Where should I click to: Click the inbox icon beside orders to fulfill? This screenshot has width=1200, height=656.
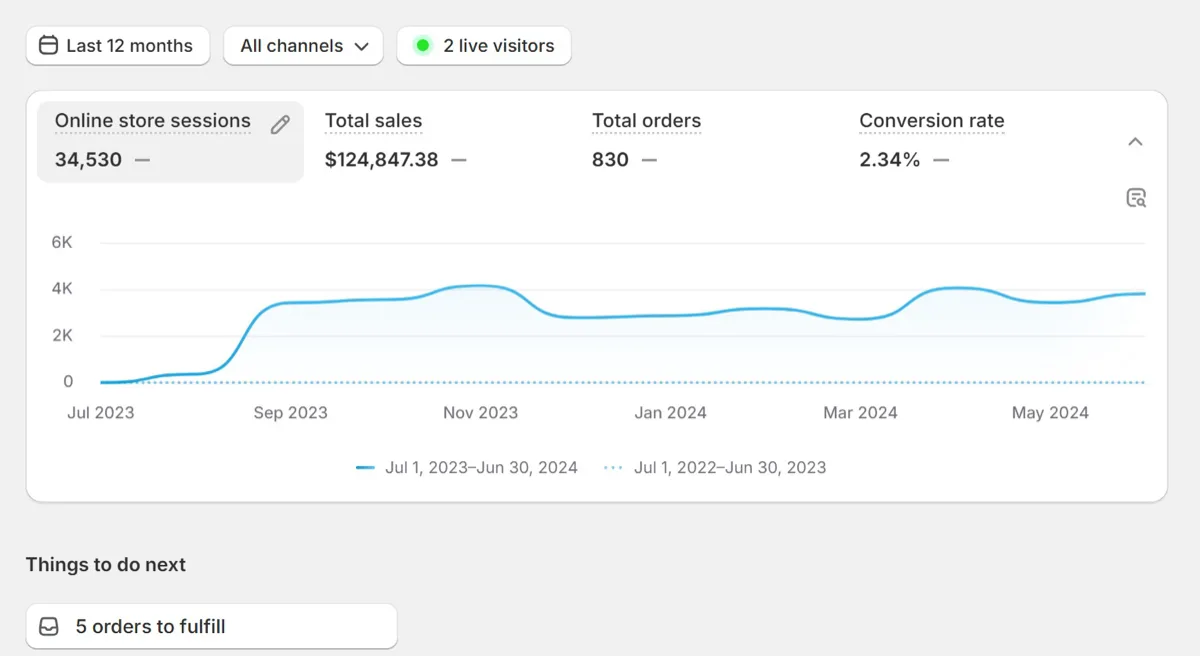[48, 627]
